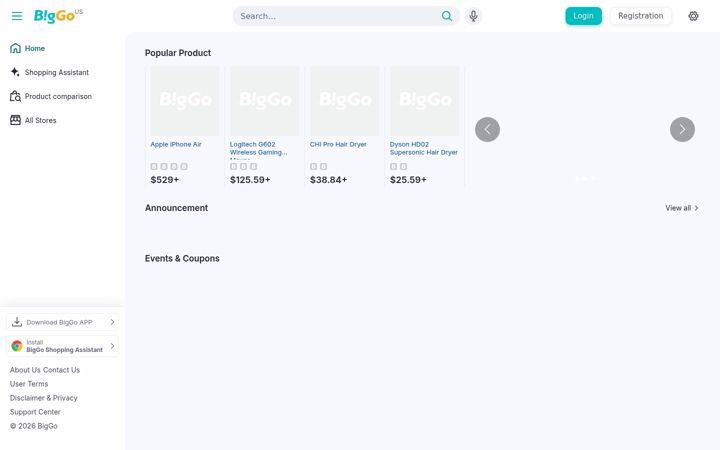Screen dimensions: 720x450
Task: Click the $125.59+ price
Action: click(250, 180)
